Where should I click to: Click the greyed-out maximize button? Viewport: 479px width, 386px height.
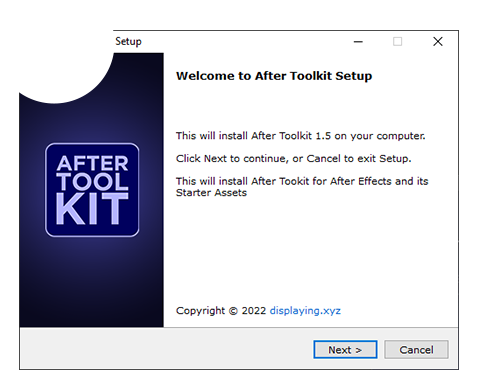point(397,42)
